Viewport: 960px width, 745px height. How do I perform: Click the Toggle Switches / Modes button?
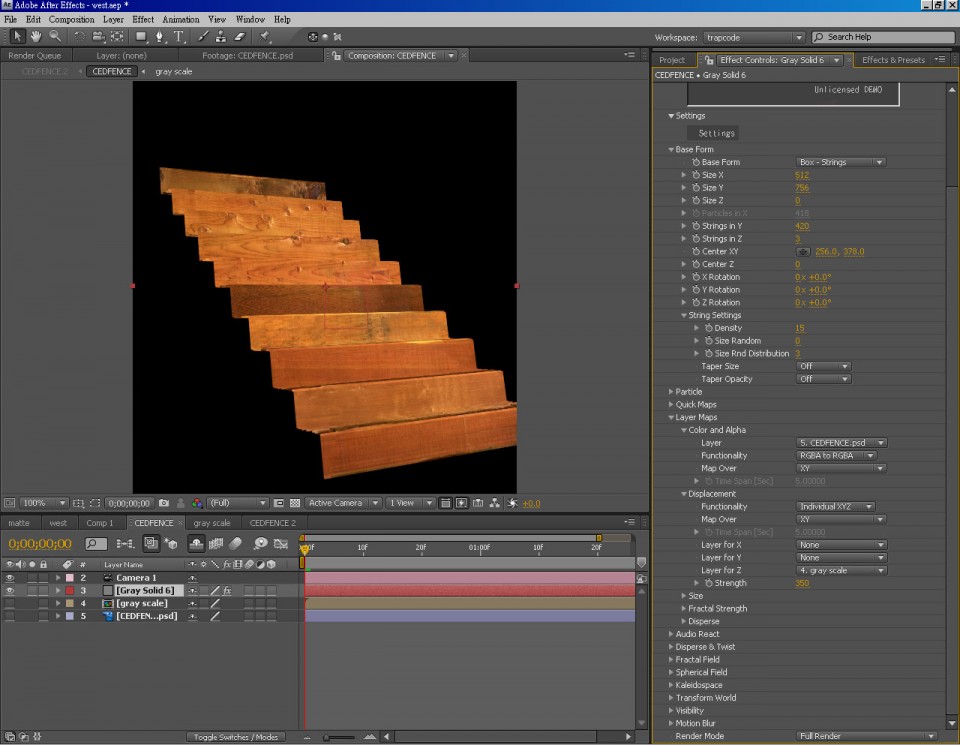click(234, 737)
